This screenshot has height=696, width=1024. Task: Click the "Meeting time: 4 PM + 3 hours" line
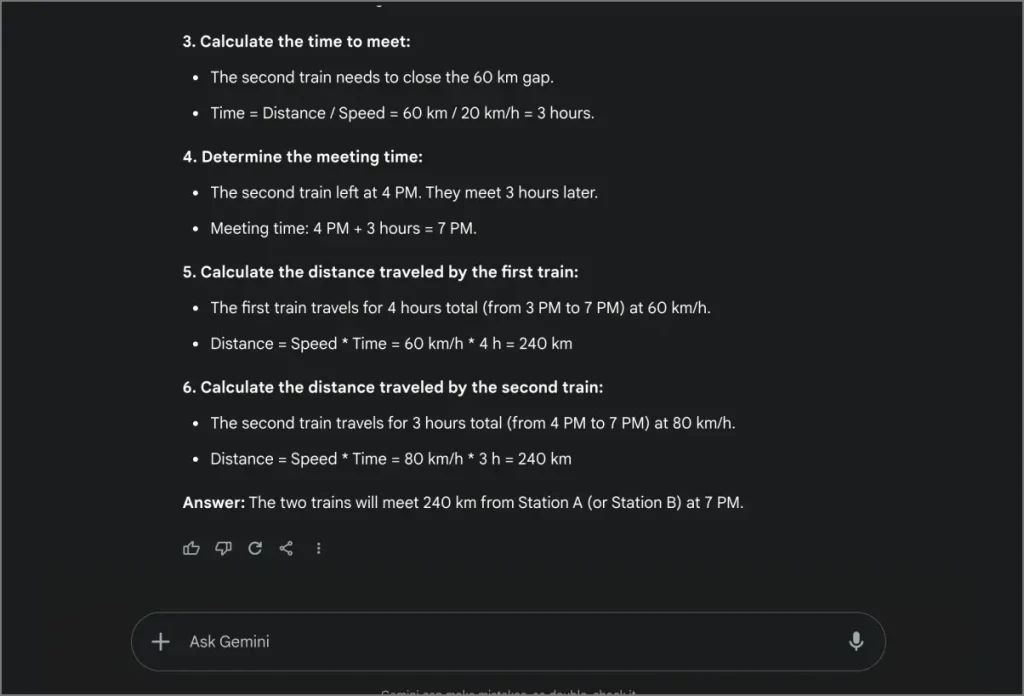click(x=343, y=228)
